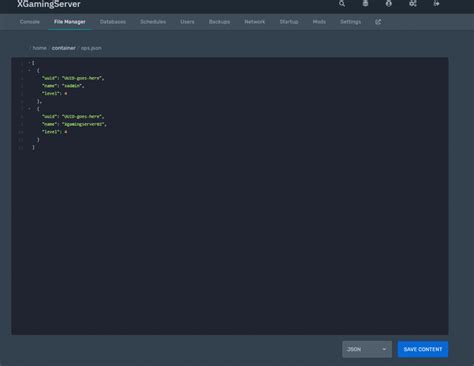The image size is (474, 366).
Task: Open the server list icon in header
Action: pos(365,4)
